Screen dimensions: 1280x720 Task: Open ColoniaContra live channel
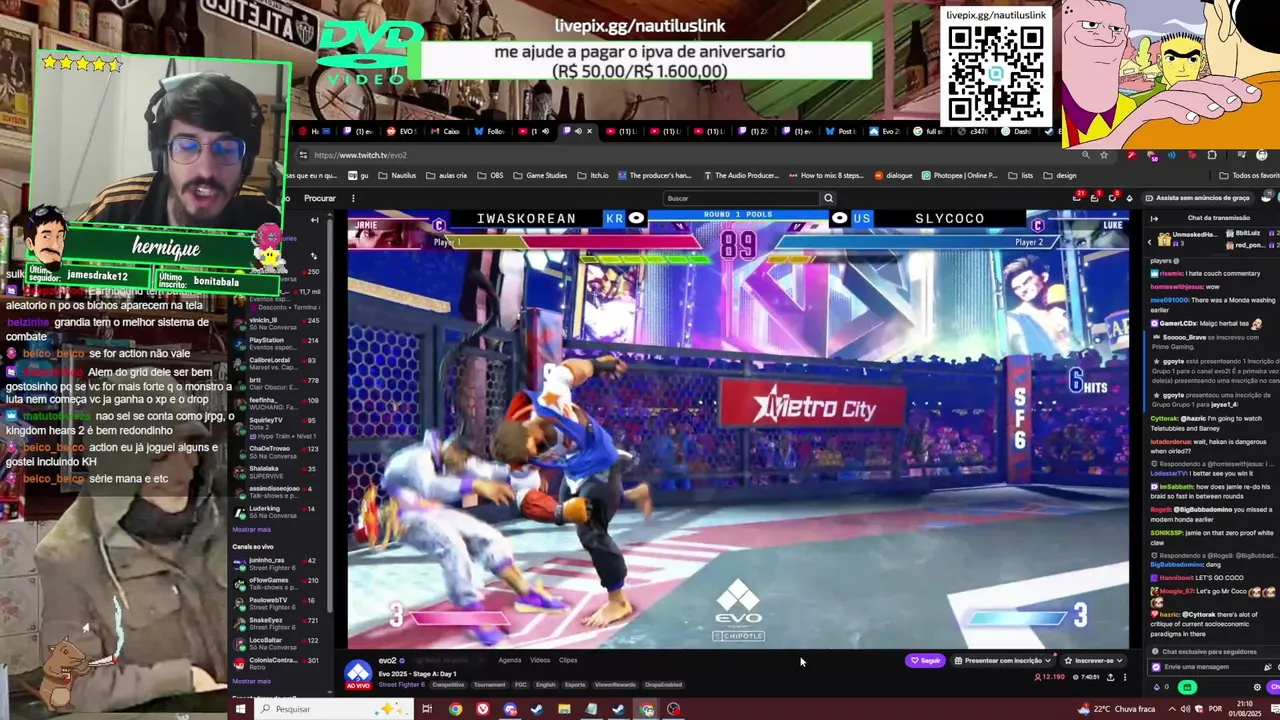(276, 663)
